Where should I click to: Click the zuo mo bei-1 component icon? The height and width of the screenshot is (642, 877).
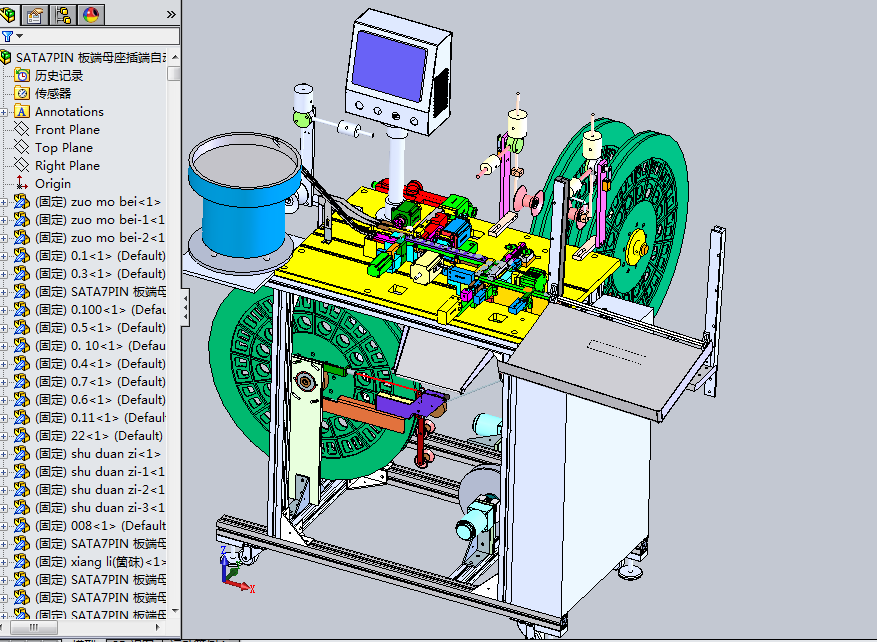pyautogui.click(x=22, y=220)
